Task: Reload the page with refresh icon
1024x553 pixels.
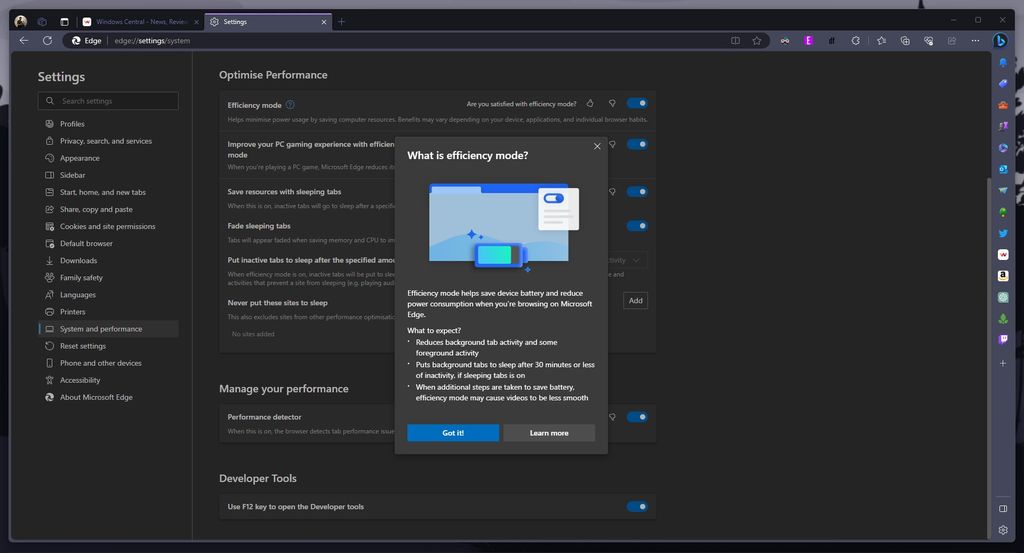Action: [x=47, y=40]
